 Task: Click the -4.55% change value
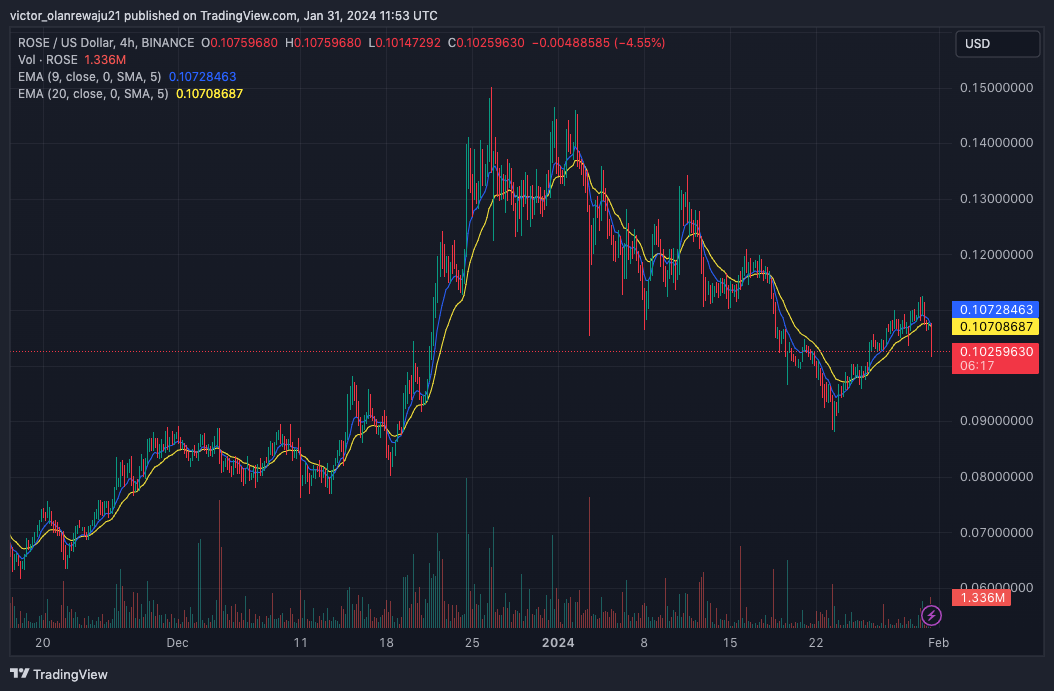coord(639,42)
